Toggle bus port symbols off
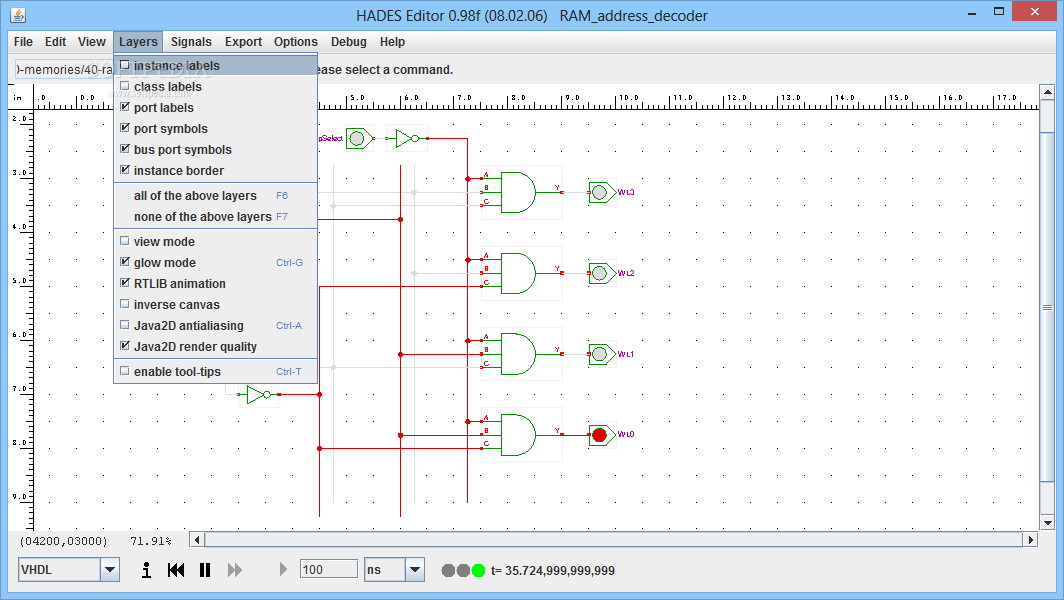The height and width of the screenshot is (600, 1064). pyautogui.click(x=215, y=150)
